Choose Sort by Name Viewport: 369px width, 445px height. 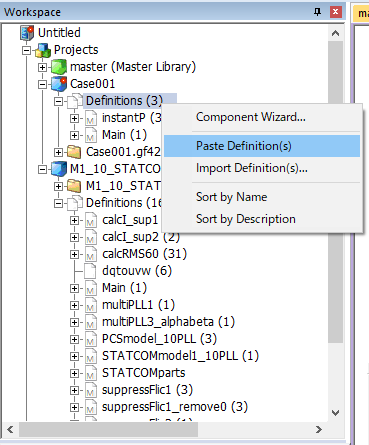(231, 197)
